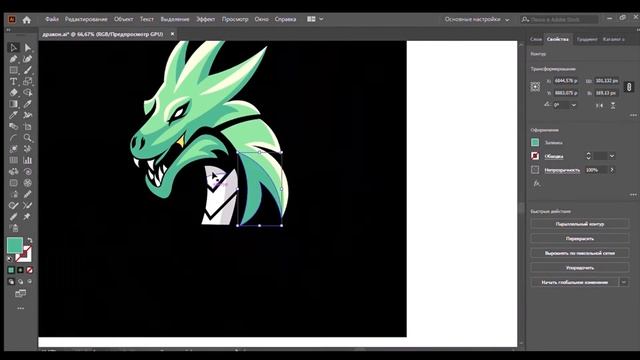Set paint type to solid Color
This screenshot has width=640, height=360.
pyautogui.click(x=11, y=270)
